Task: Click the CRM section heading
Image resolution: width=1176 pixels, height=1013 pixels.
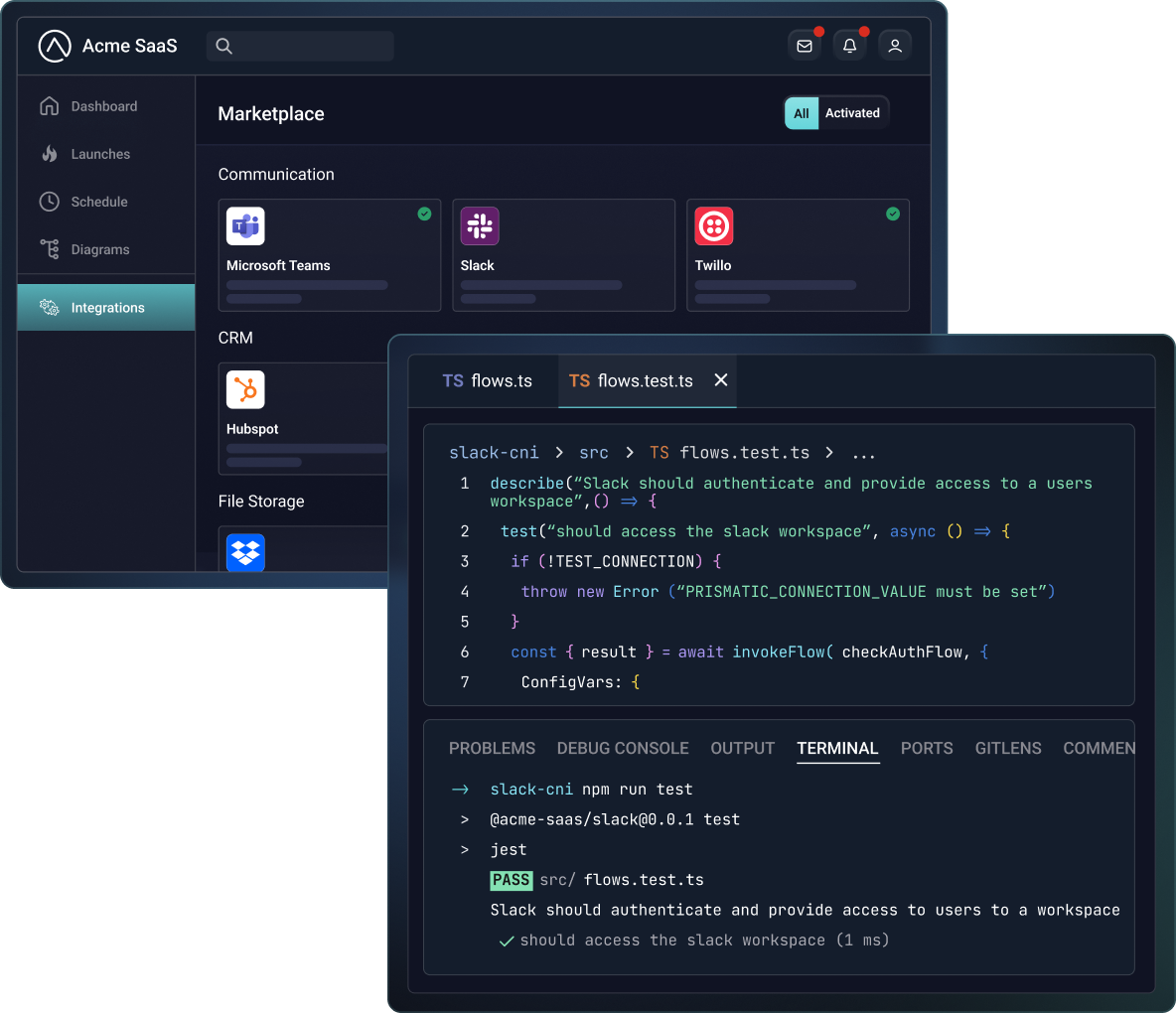Action: (235, 338)
